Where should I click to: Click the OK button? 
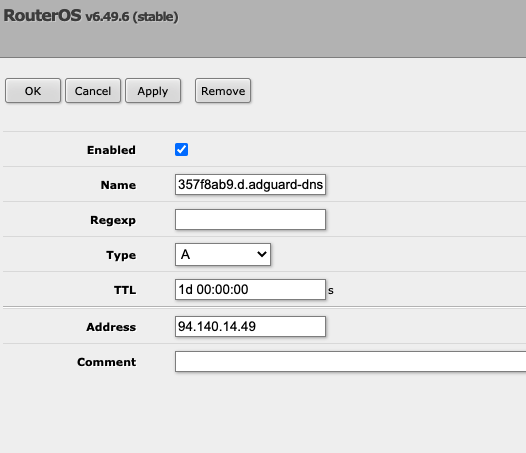point(33,91)
